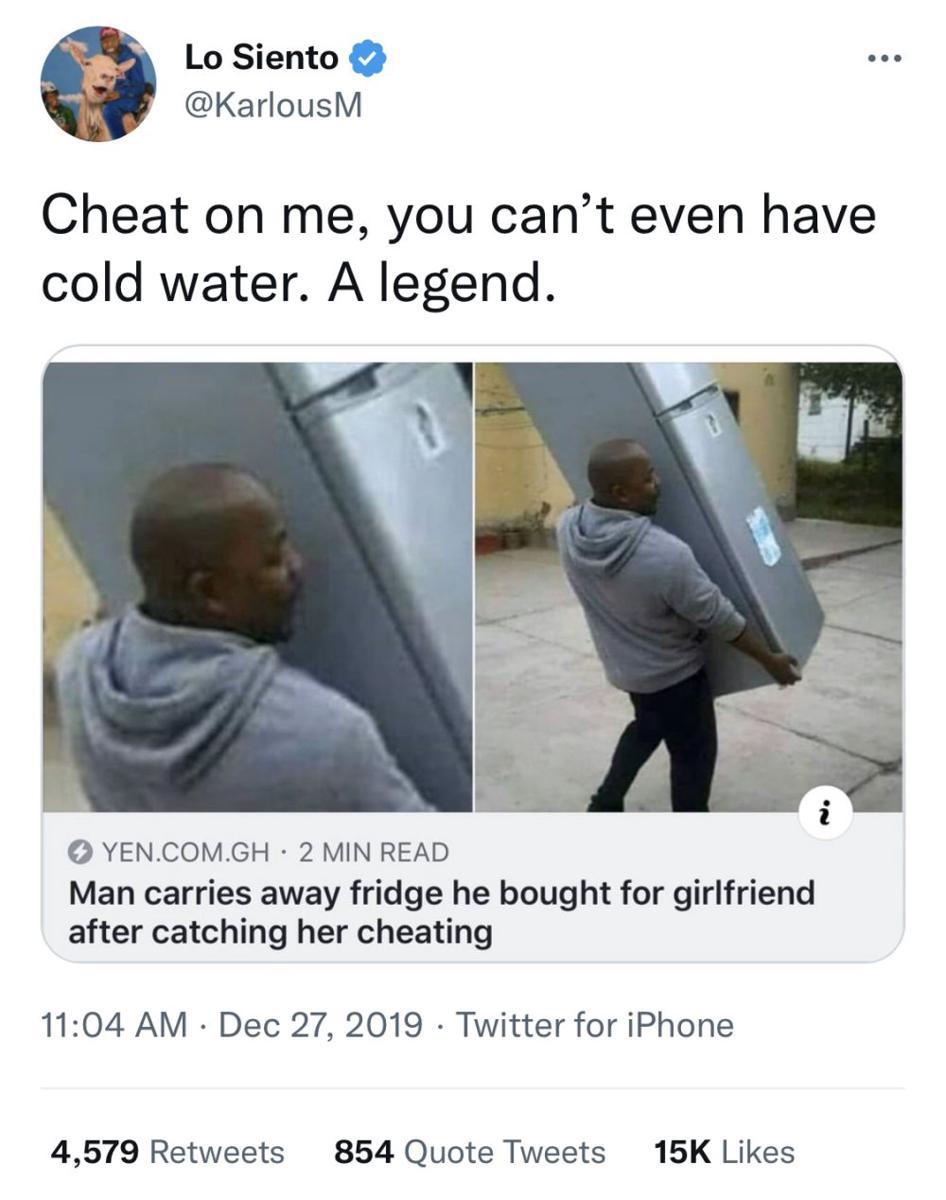Click the YEN.COM.GH source label
946x1200 pixels.
click(185, 853)
